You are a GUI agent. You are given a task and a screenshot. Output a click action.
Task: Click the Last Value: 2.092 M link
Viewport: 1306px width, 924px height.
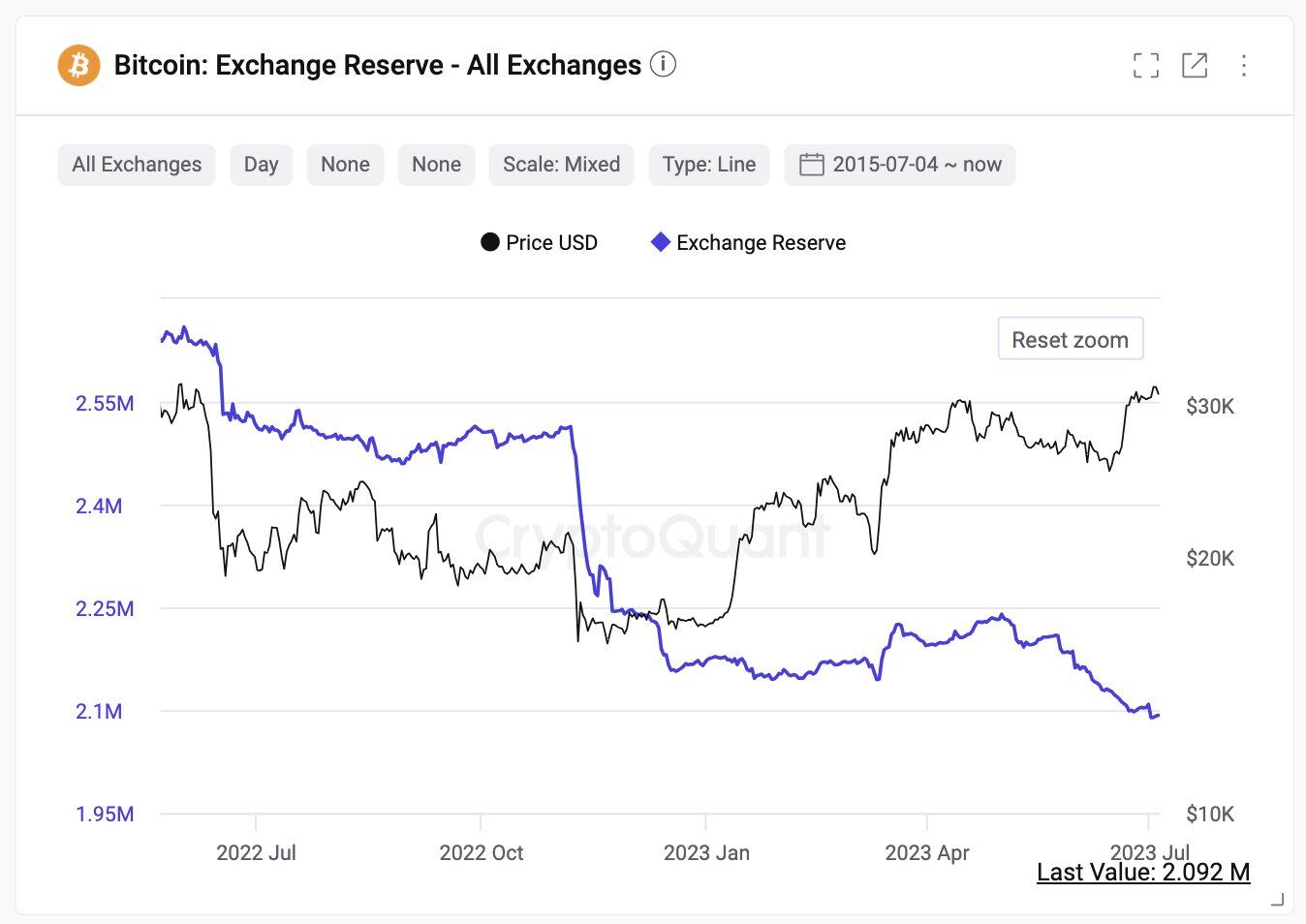(1143, 872)
